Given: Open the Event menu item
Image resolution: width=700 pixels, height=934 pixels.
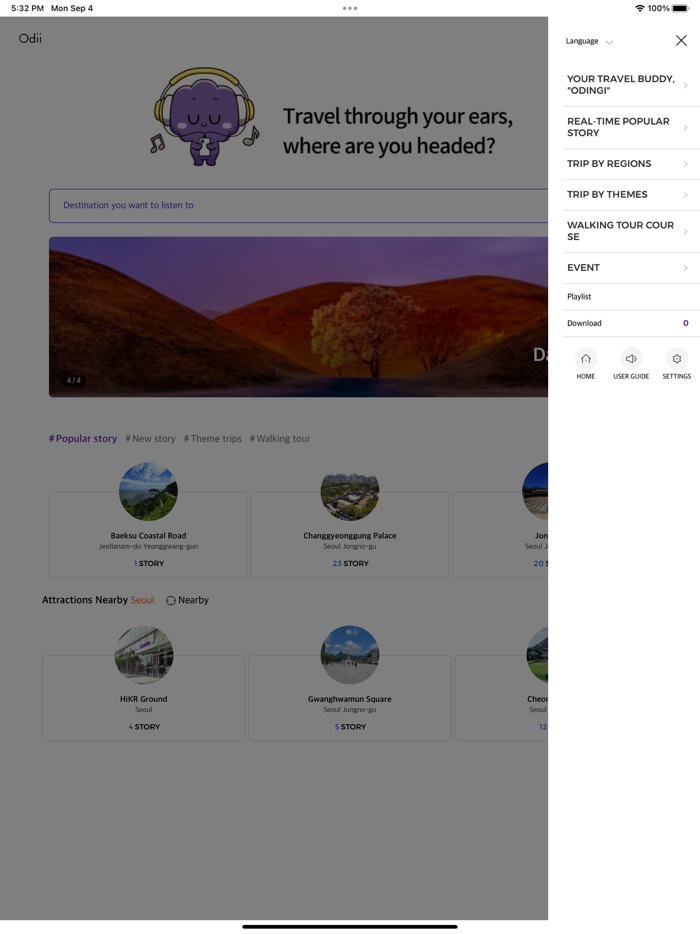Looking at the screenshot, I should click(x=631, y=268).
